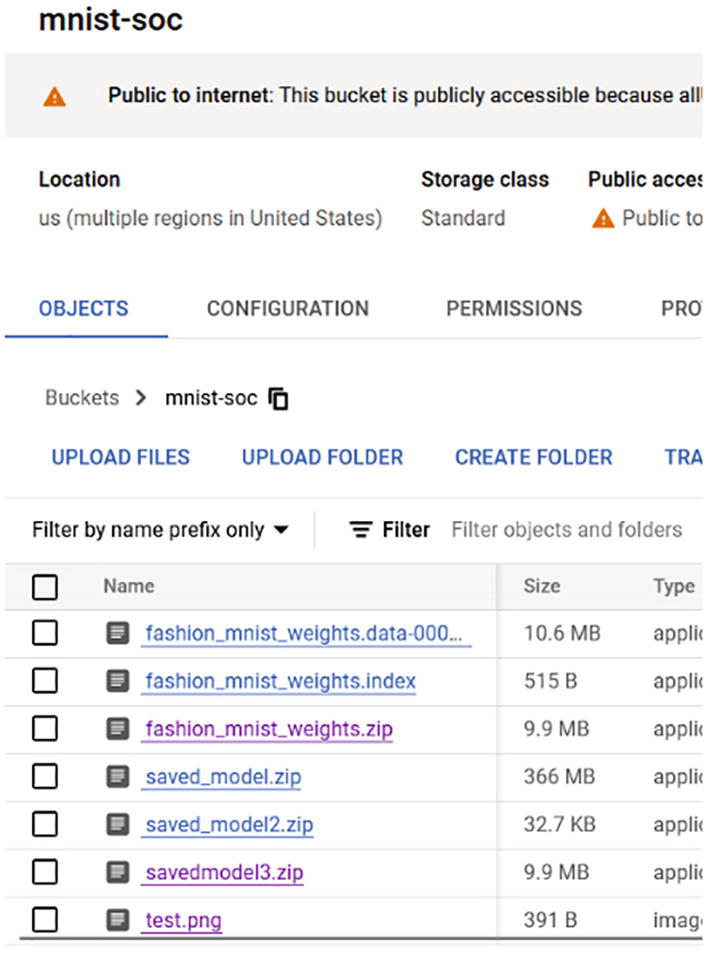Screen dimensions: 709x953
Task: Open the saved_model2.zip file link
Action: (229, 825)
